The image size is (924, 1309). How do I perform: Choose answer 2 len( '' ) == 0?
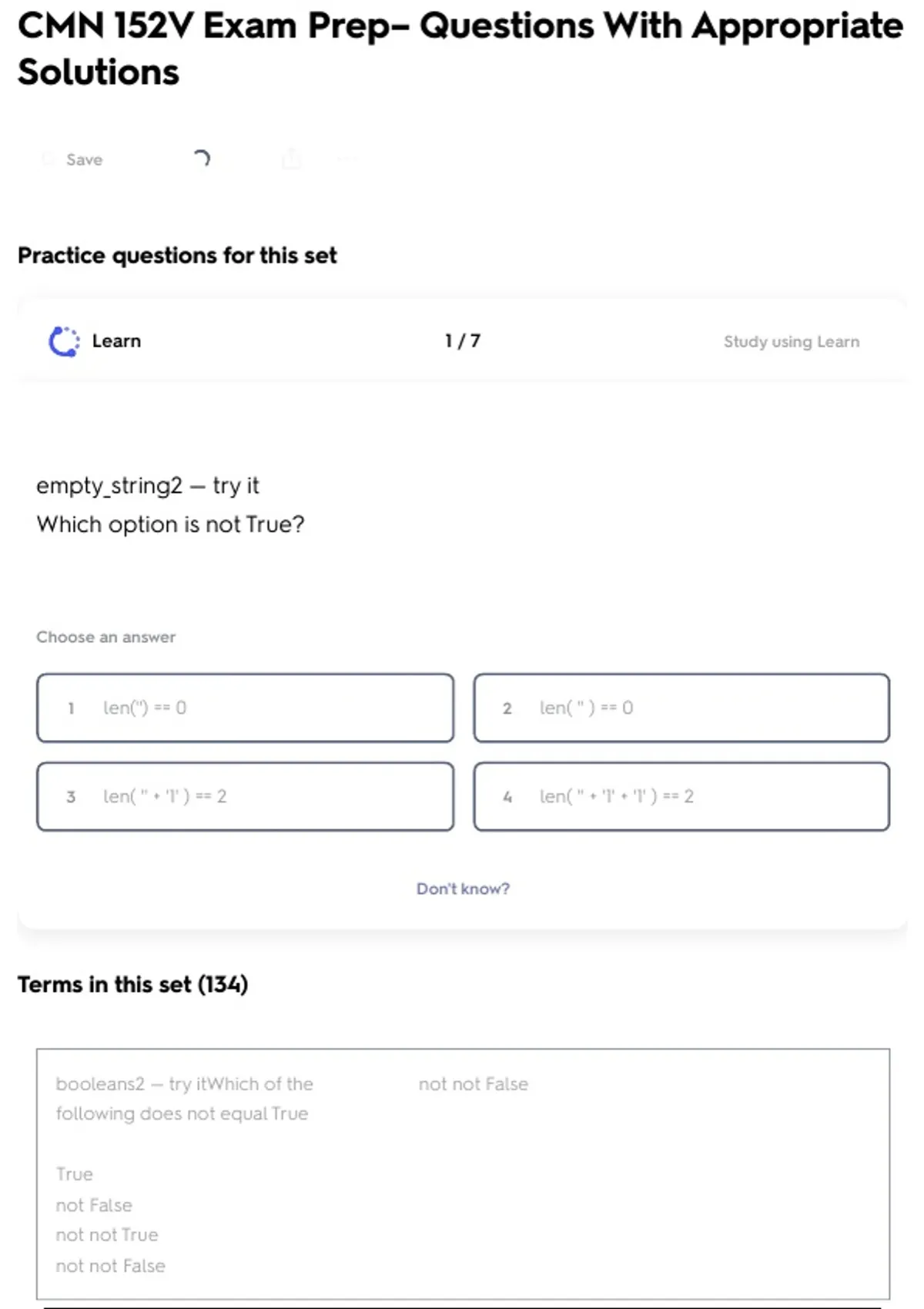coord(681,708)
